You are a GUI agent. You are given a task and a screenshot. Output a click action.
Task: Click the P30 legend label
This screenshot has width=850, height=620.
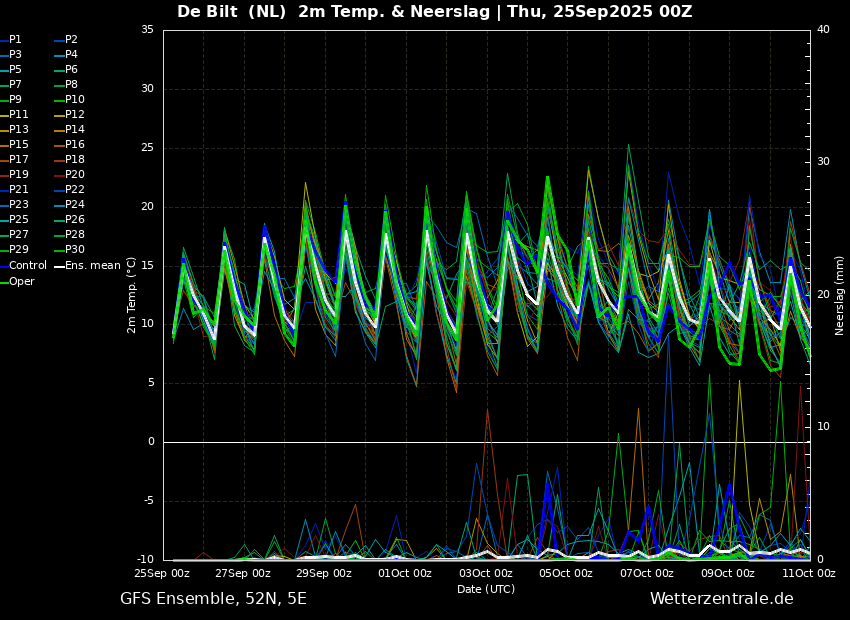tap(75, 249)
